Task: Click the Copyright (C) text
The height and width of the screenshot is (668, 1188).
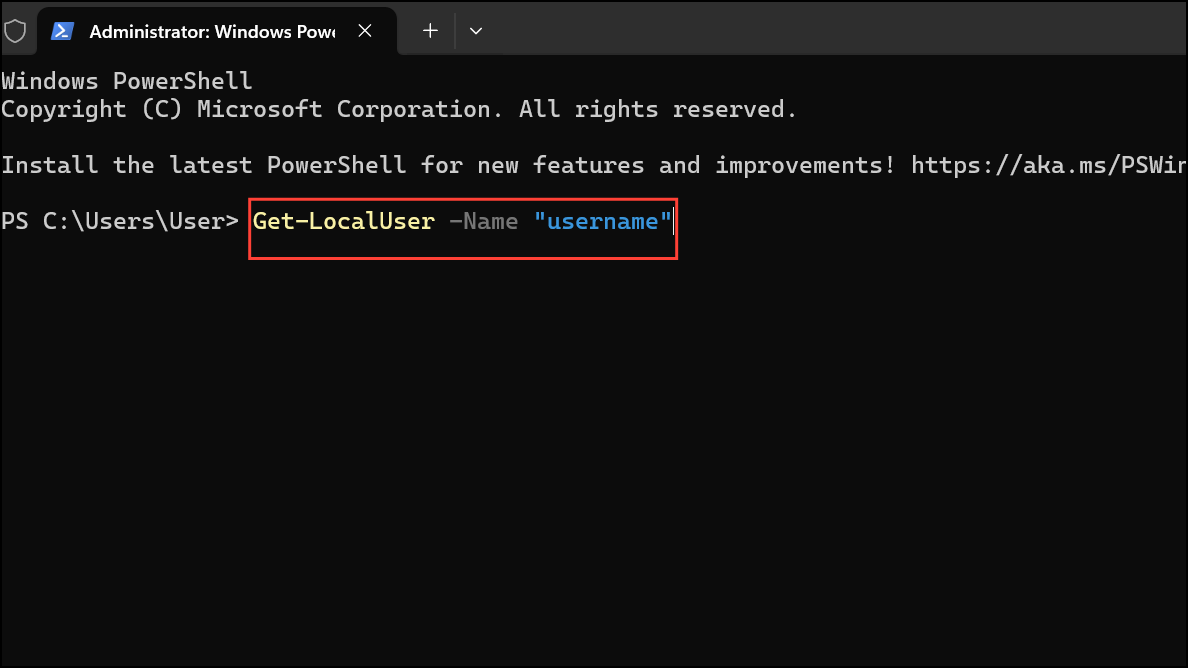Action: pos(91,109)
